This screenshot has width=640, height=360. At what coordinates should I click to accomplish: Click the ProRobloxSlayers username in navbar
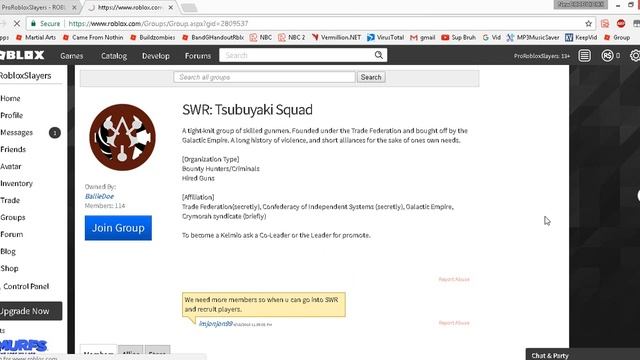click(x=542, y=56)
